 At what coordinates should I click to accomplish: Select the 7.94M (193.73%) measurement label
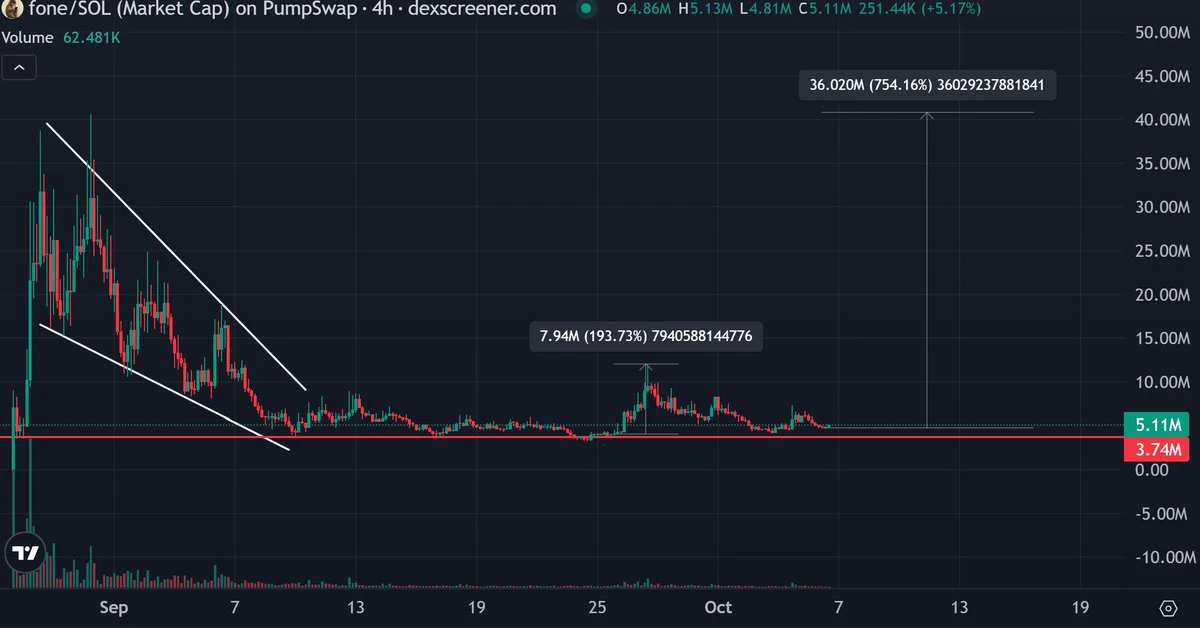point(646,337)
